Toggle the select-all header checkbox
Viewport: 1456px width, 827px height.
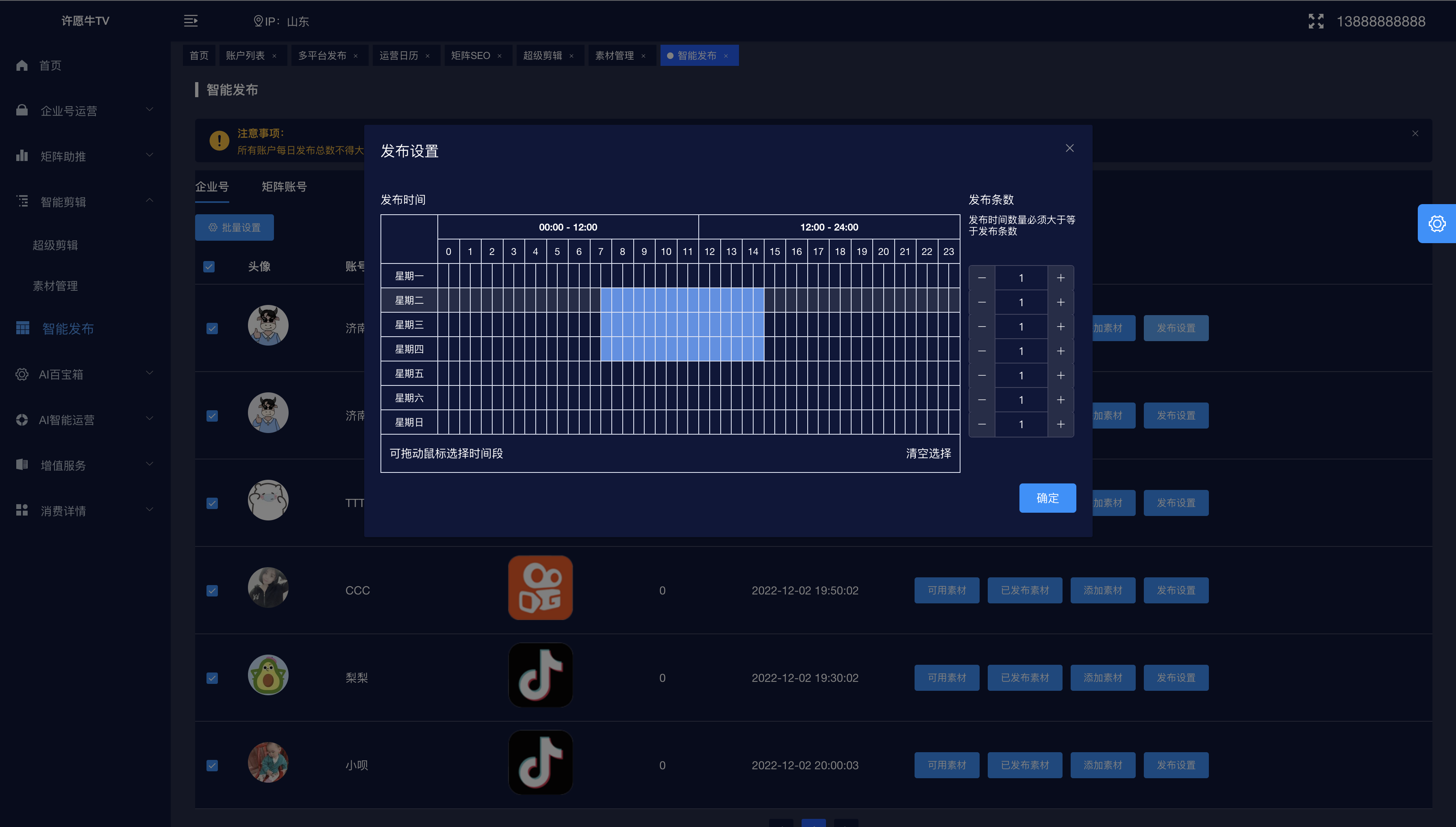[209, 267]
